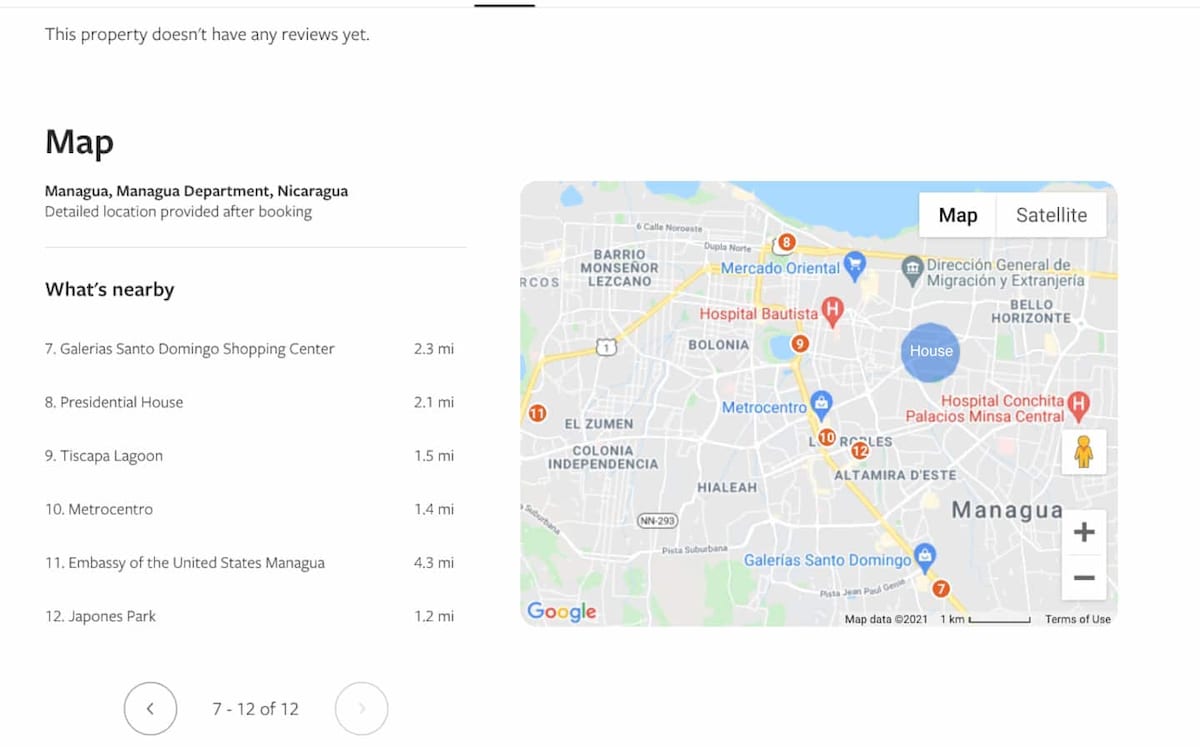
Task: Select the blue House location circle
Action: [x=931, y=351]
